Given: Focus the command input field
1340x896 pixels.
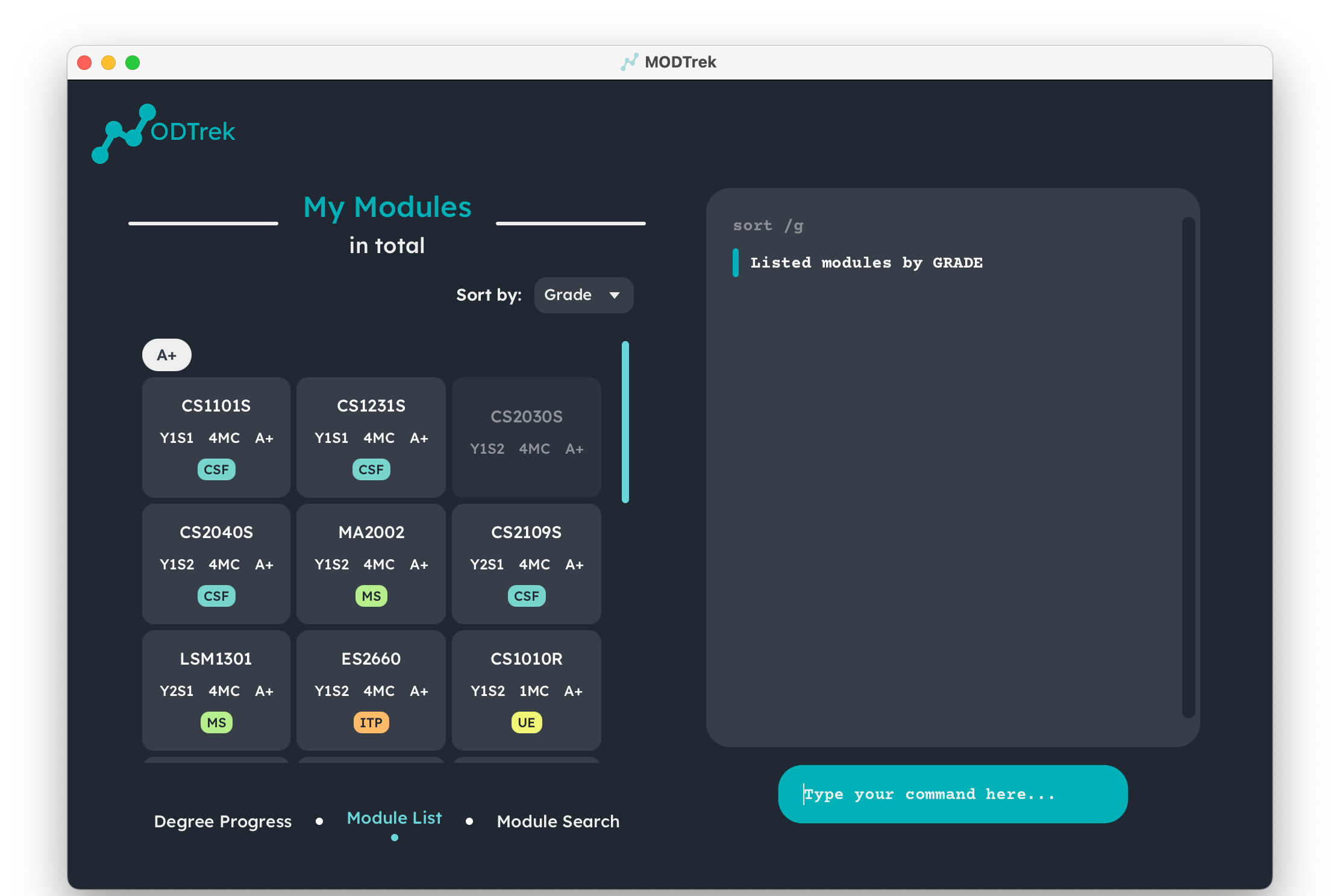Looking at the screenshot, I should tap(953, 794).
